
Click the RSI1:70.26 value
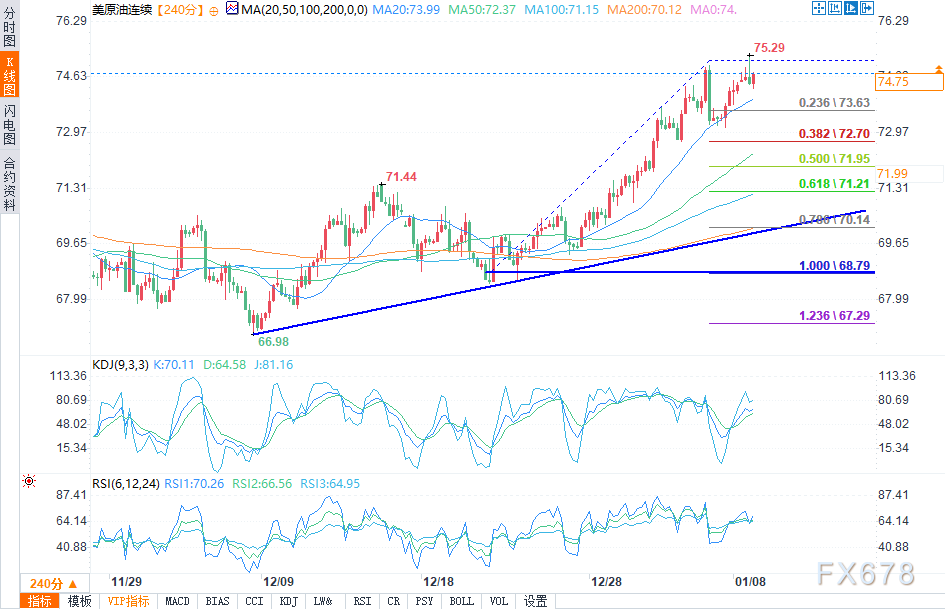pos(194,484)
